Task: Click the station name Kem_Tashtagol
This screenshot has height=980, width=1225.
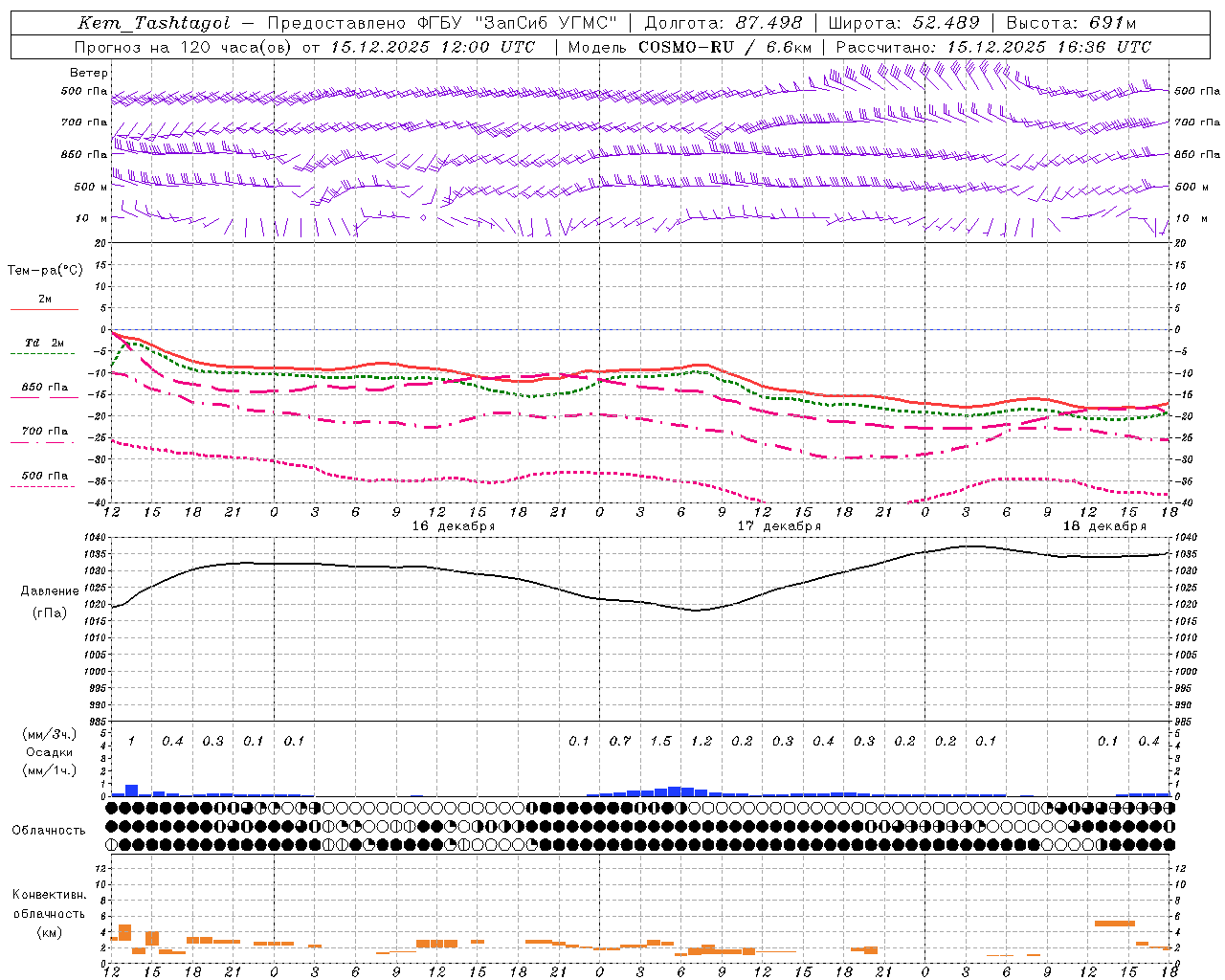Action: pos(154,23)
